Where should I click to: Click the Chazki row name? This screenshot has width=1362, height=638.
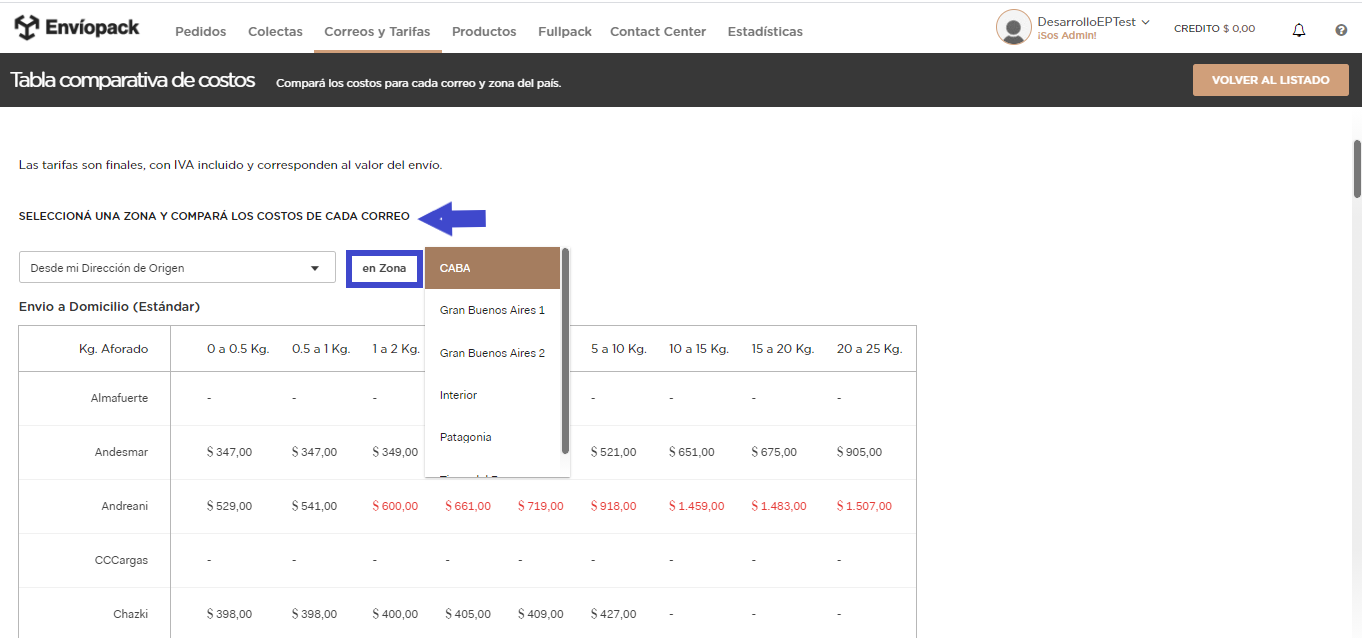click(130, 614)
